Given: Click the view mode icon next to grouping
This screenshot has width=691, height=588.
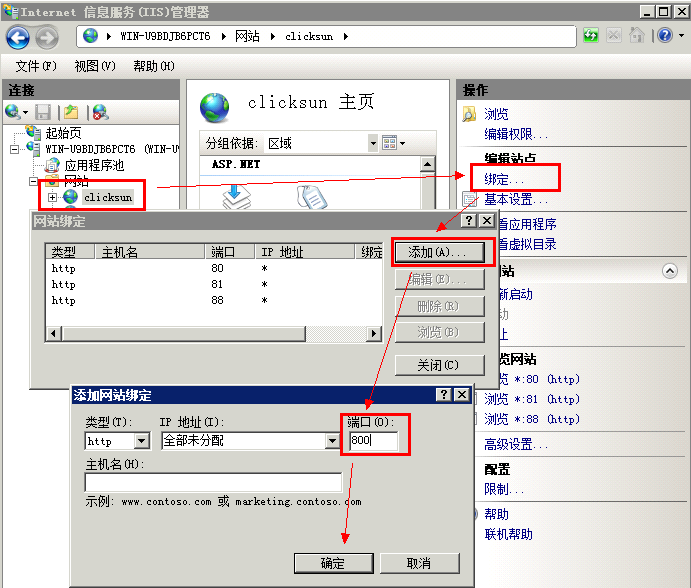Looking at the screenshot, I should click(x=389, y=143).
